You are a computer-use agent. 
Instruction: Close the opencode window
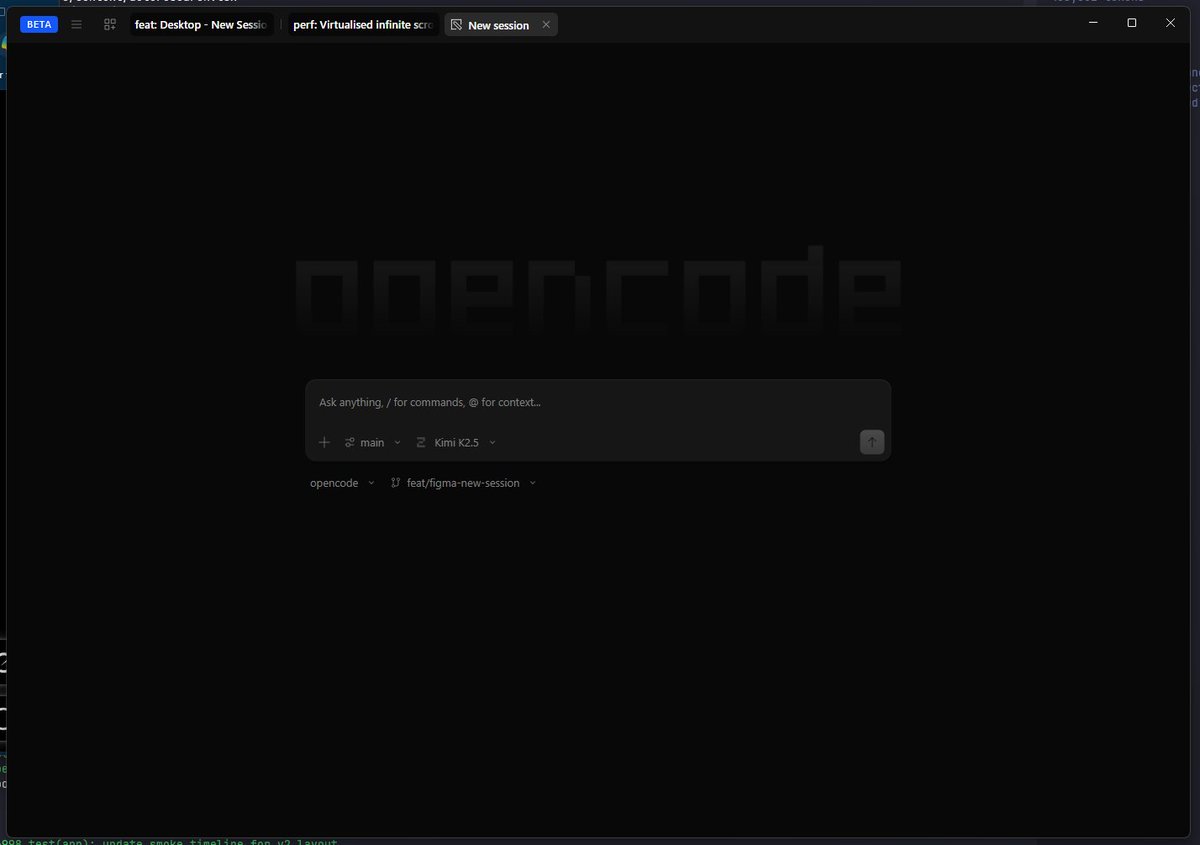pos(1171,23)
